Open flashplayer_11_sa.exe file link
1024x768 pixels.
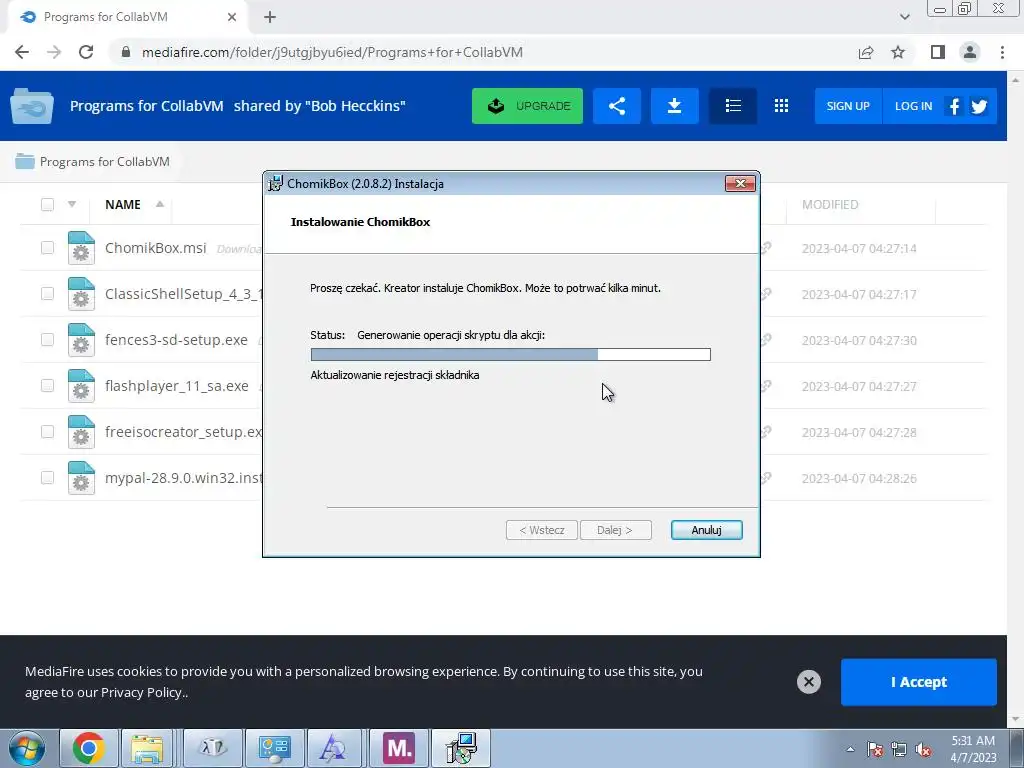(x=177, y=386)
